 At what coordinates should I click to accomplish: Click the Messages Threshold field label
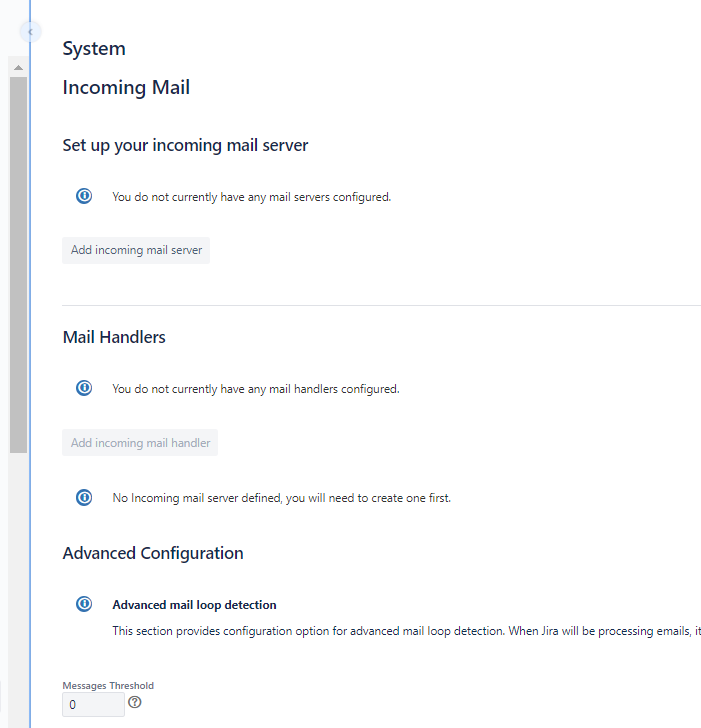pos(108,686)
